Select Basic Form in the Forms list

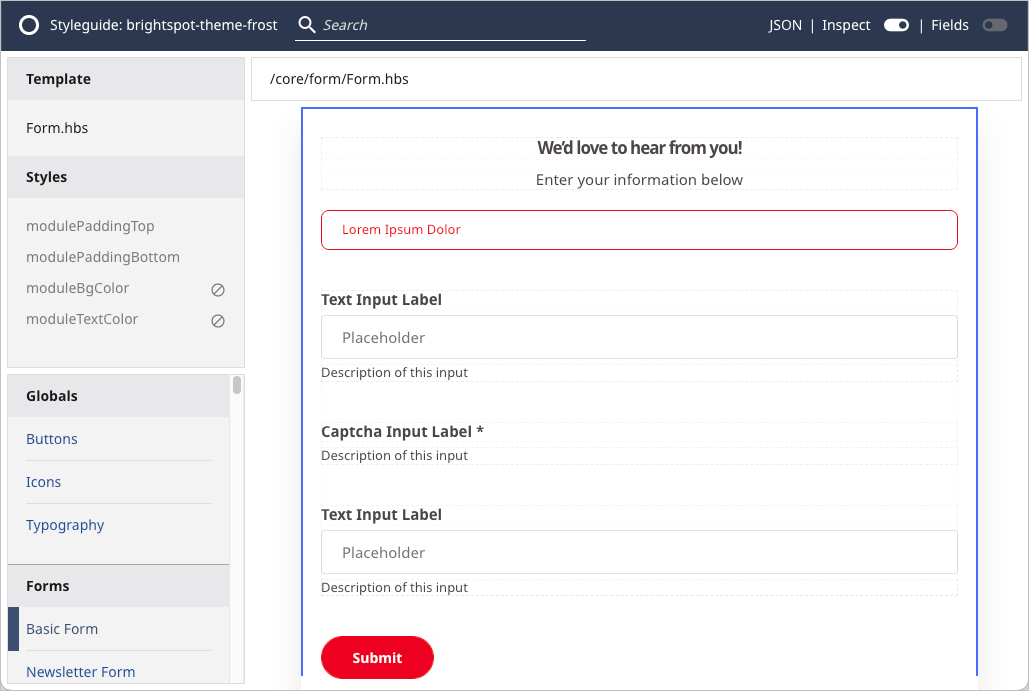click(62, 629)
